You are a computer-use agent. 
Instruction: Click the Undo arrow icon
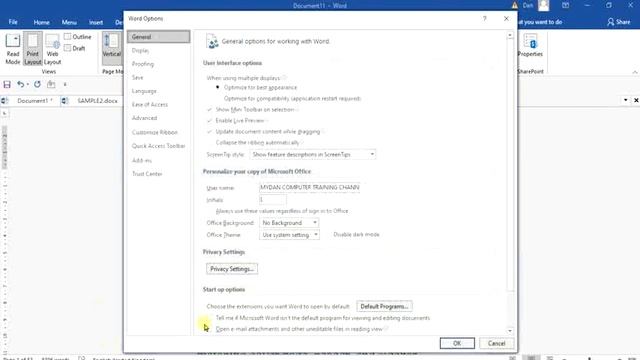tap(20, 84)
